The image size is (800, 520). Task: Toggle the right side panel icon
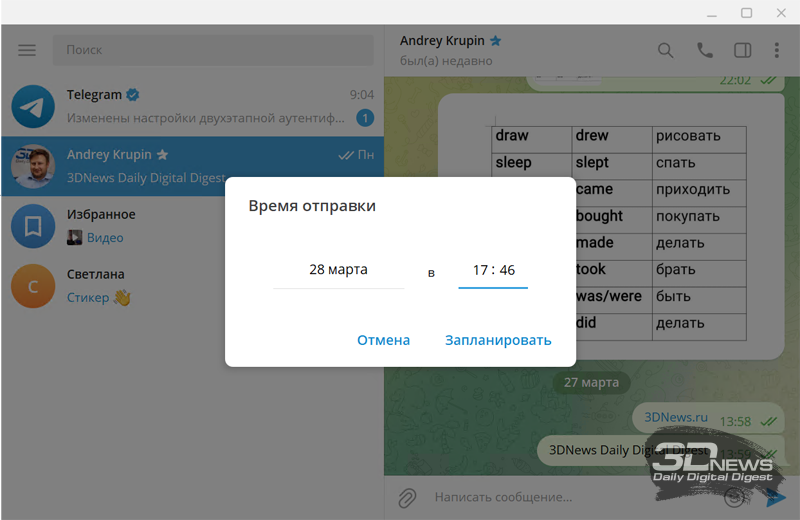[742, 50]
